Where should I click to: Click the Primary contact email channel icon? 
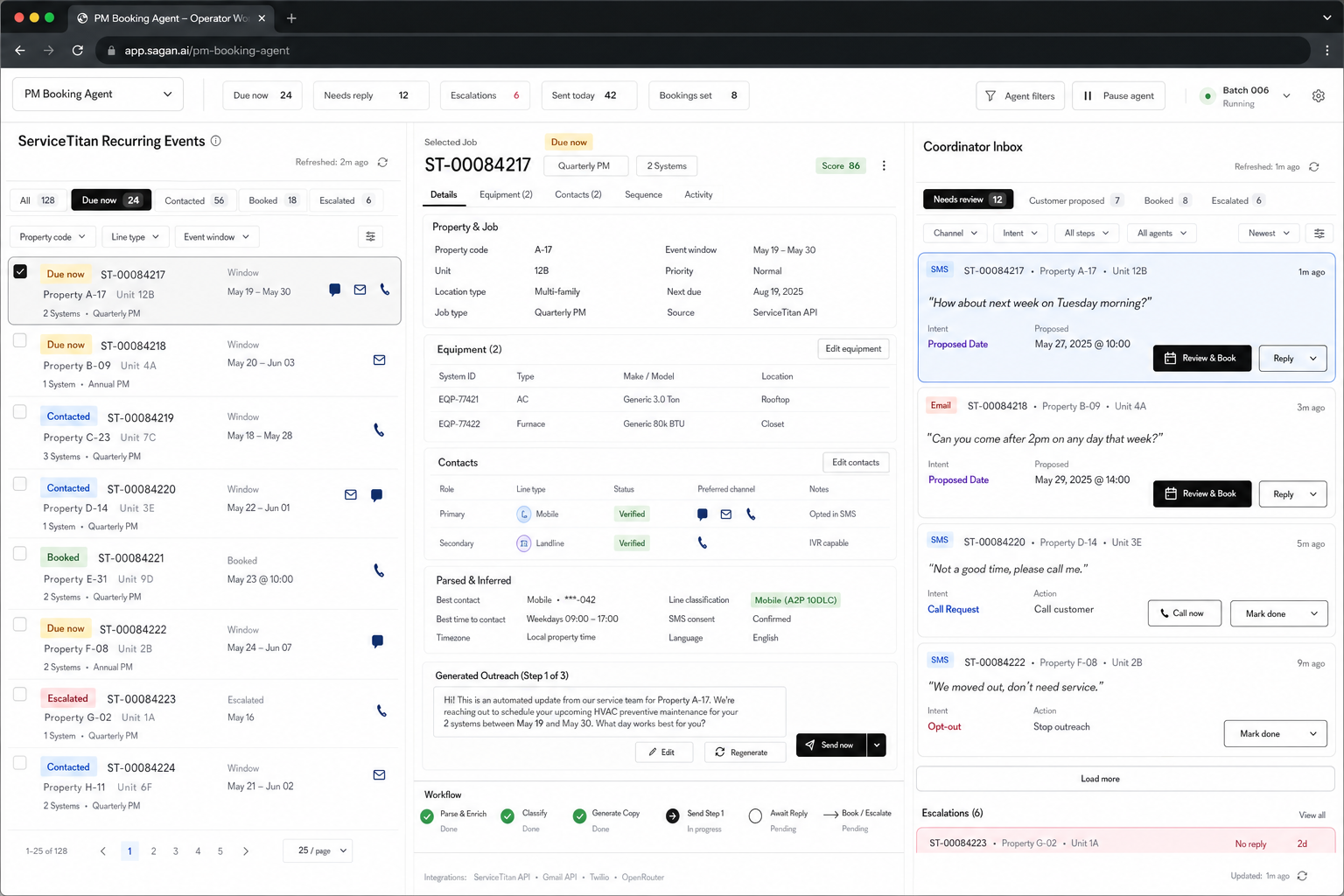[726, 514]
